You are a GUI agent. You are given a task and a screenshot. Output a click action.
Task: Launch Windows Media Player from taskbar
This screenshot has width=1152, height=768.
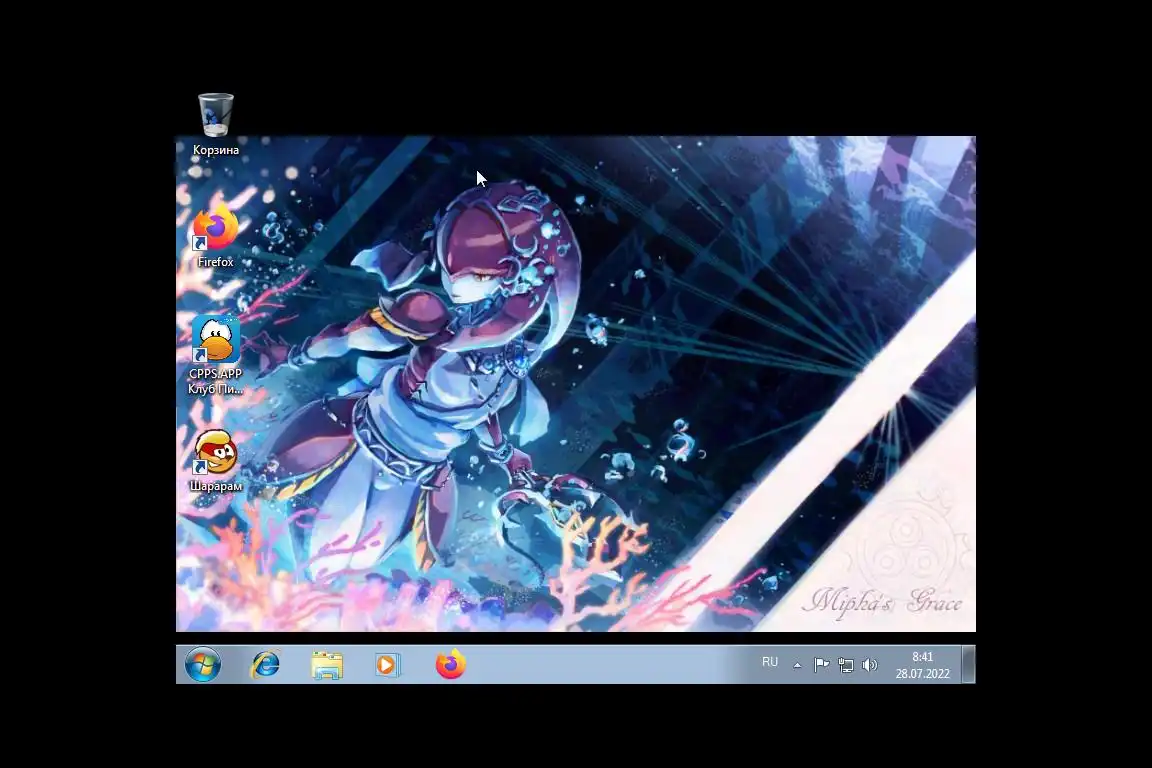pyautogui.click(x=387, y=665)
